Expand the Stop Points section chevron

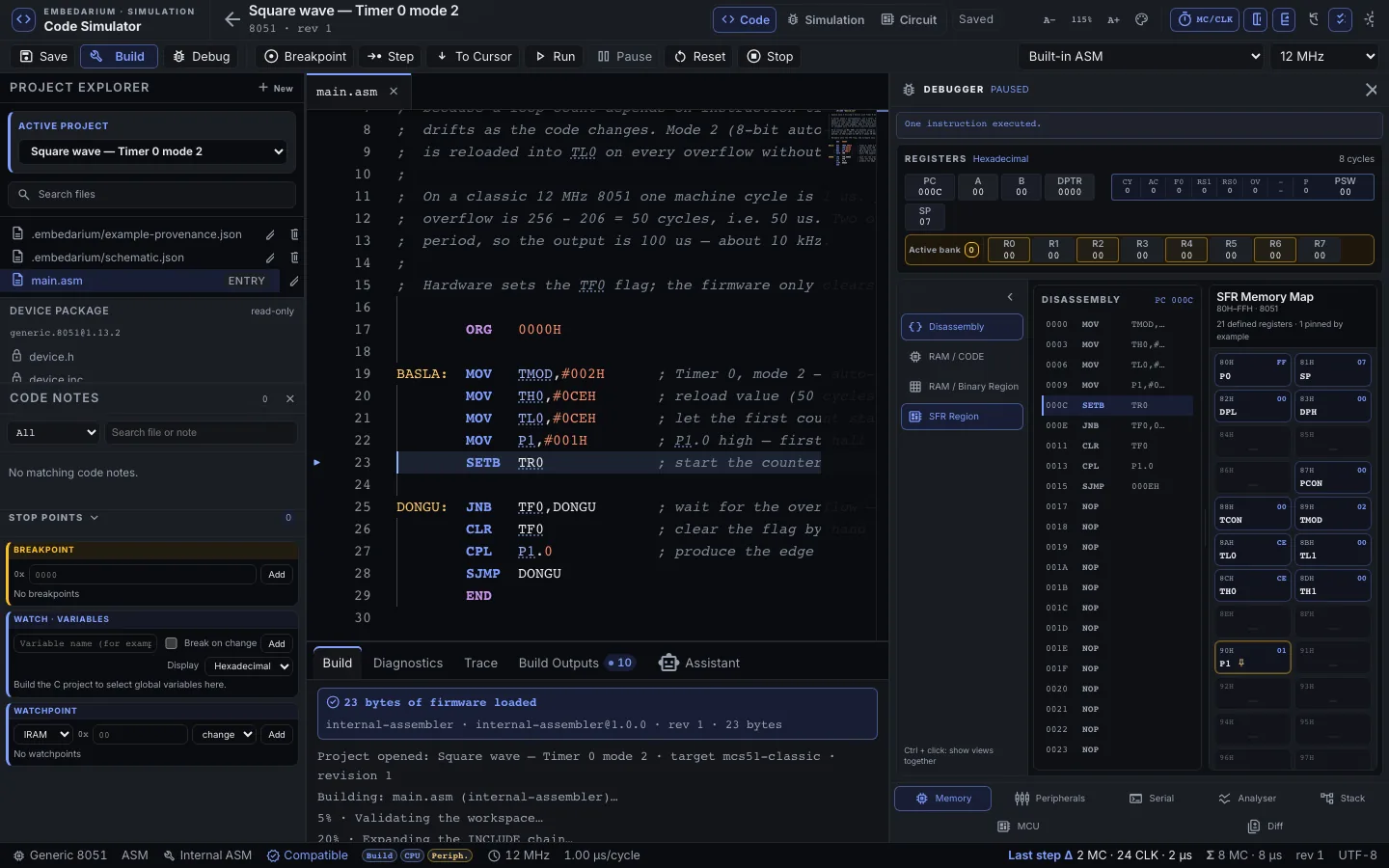(94, 518)
